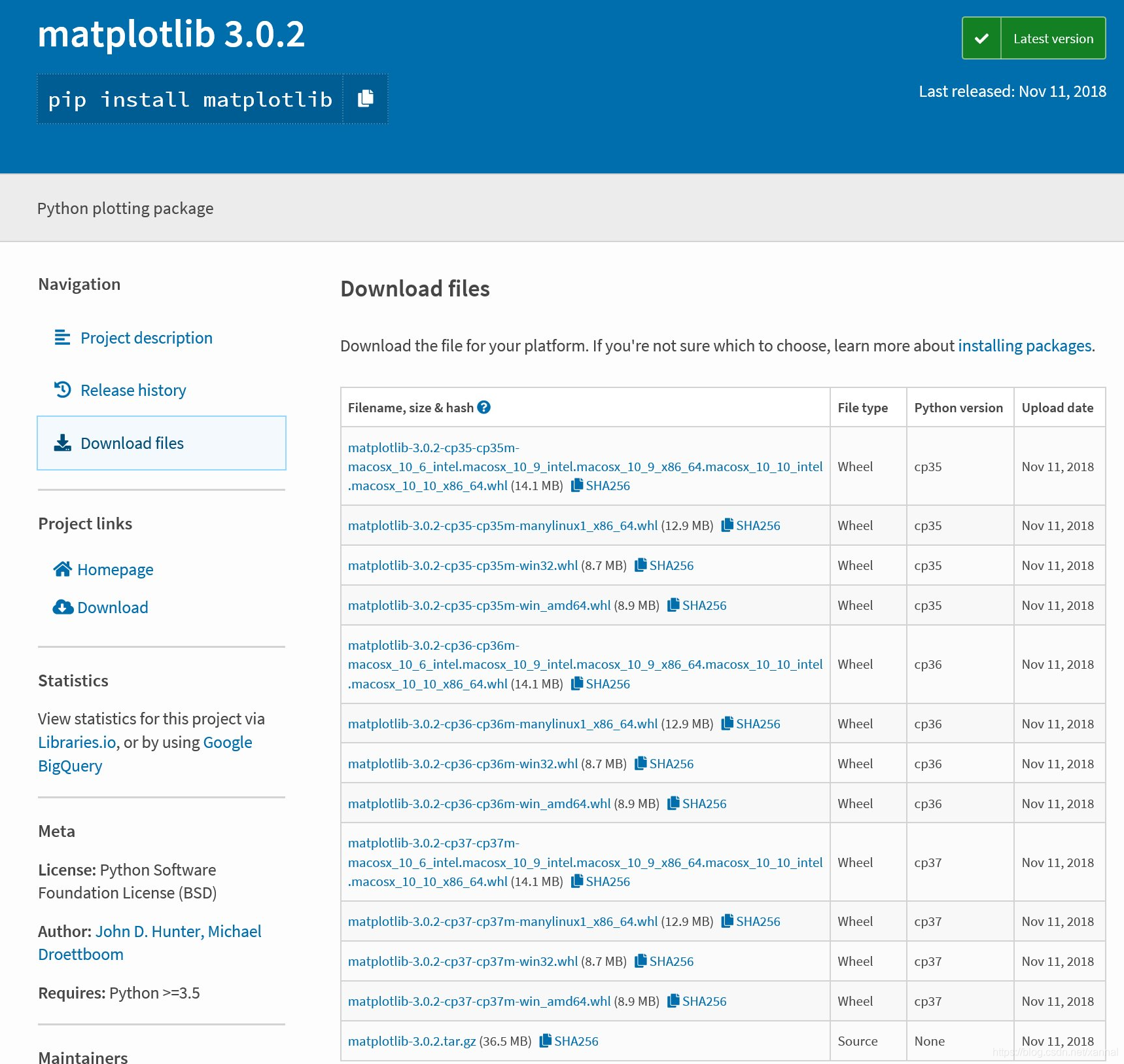Select the Download files tab
Screen dimensions: 1124x1064
pos(162,443)
